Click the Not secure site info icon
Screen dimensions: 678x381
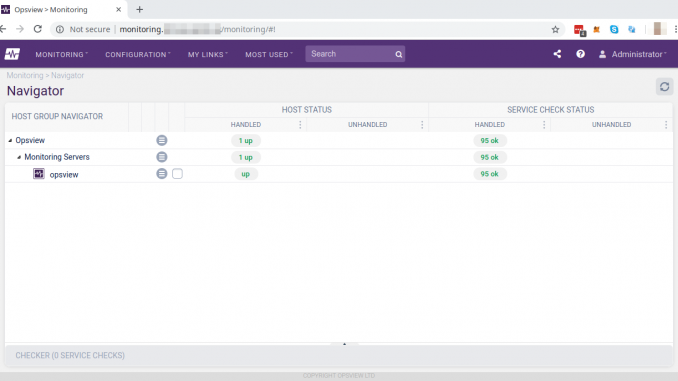click(x=60, y=29)
